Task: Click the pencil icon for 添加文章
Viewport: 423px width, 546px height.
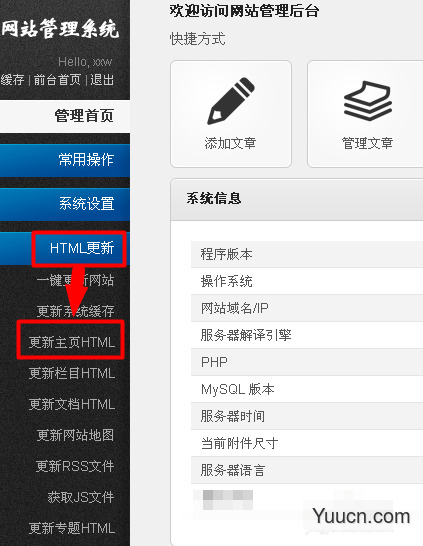Action: pyautogui.click(x=231, y=101)
